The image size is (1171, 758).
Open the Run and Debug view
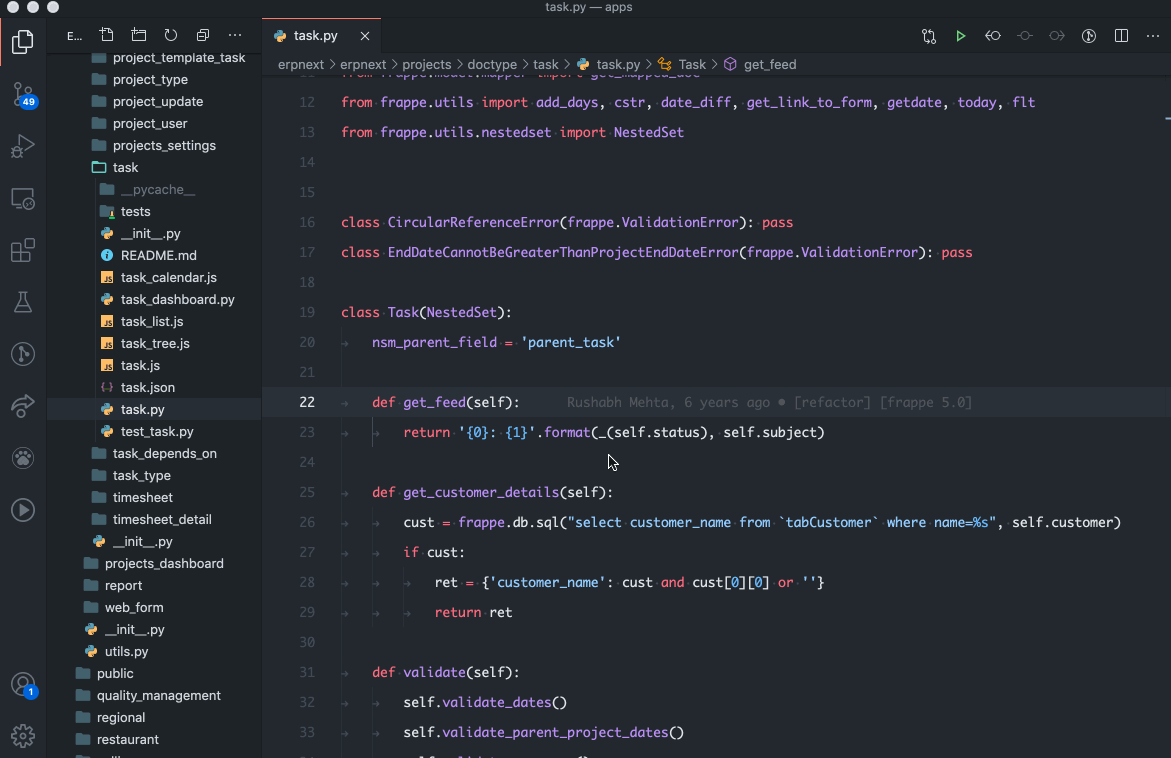pyautogui.click(x=23, y=147)
